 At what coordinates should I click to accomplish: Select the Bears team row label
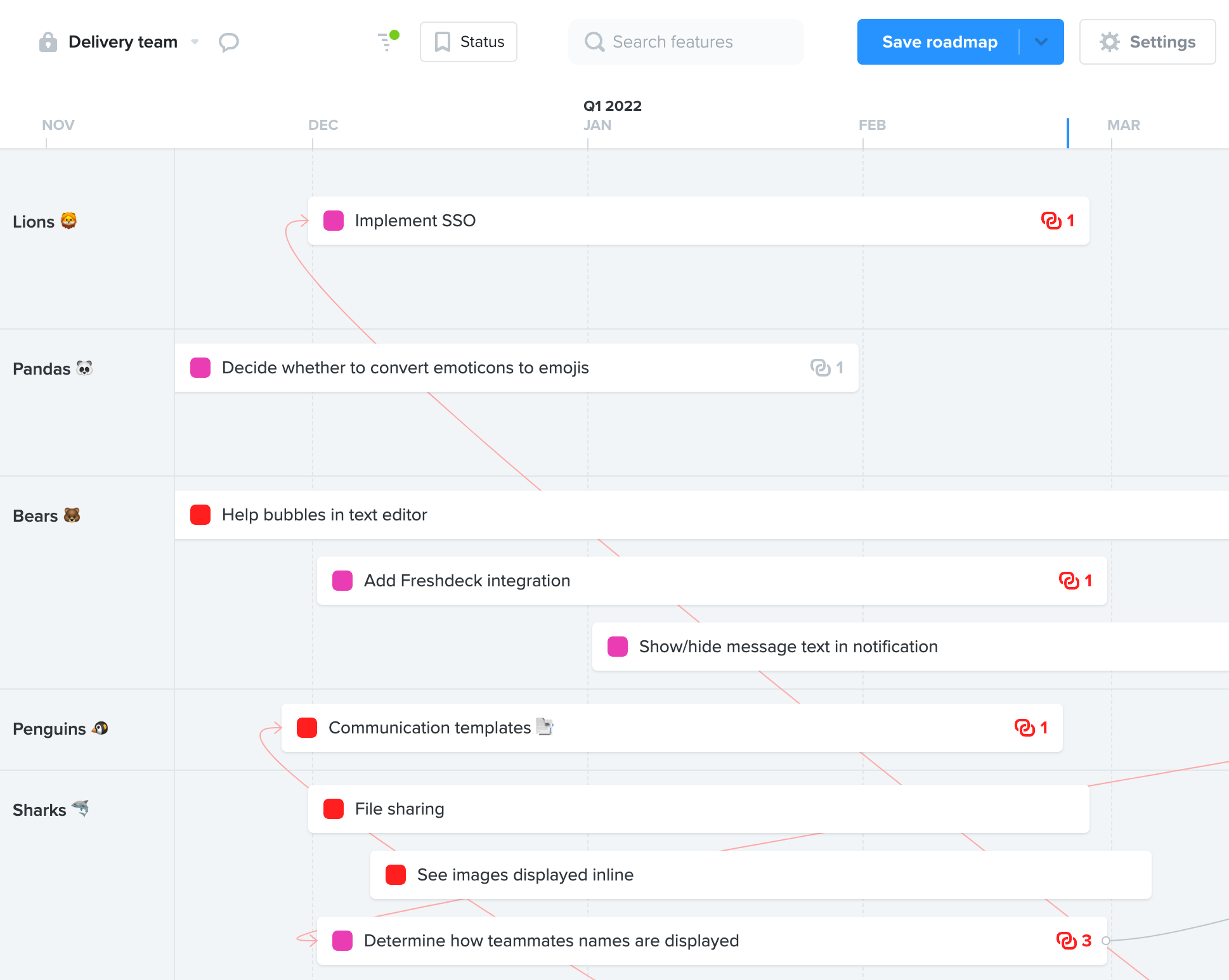pos(46,515)
